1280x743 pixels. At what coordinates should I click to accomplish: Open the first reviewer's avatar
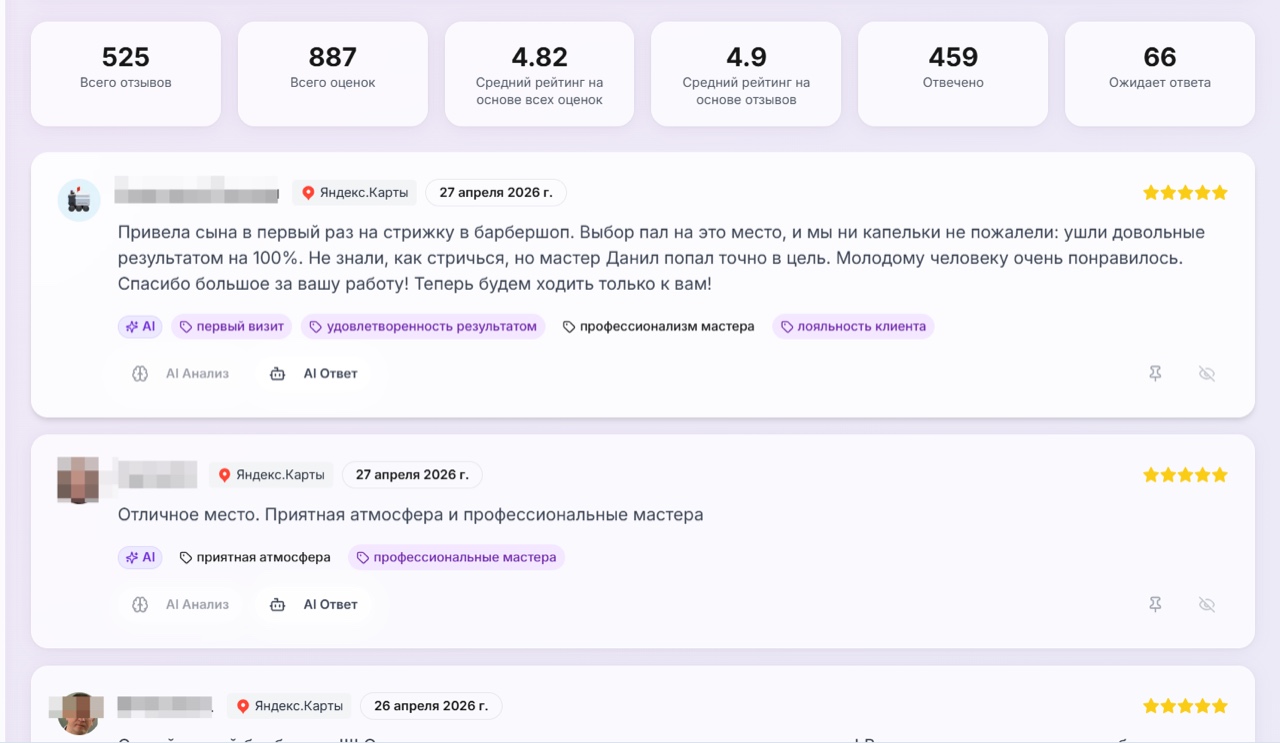click(x=79, y=200)
